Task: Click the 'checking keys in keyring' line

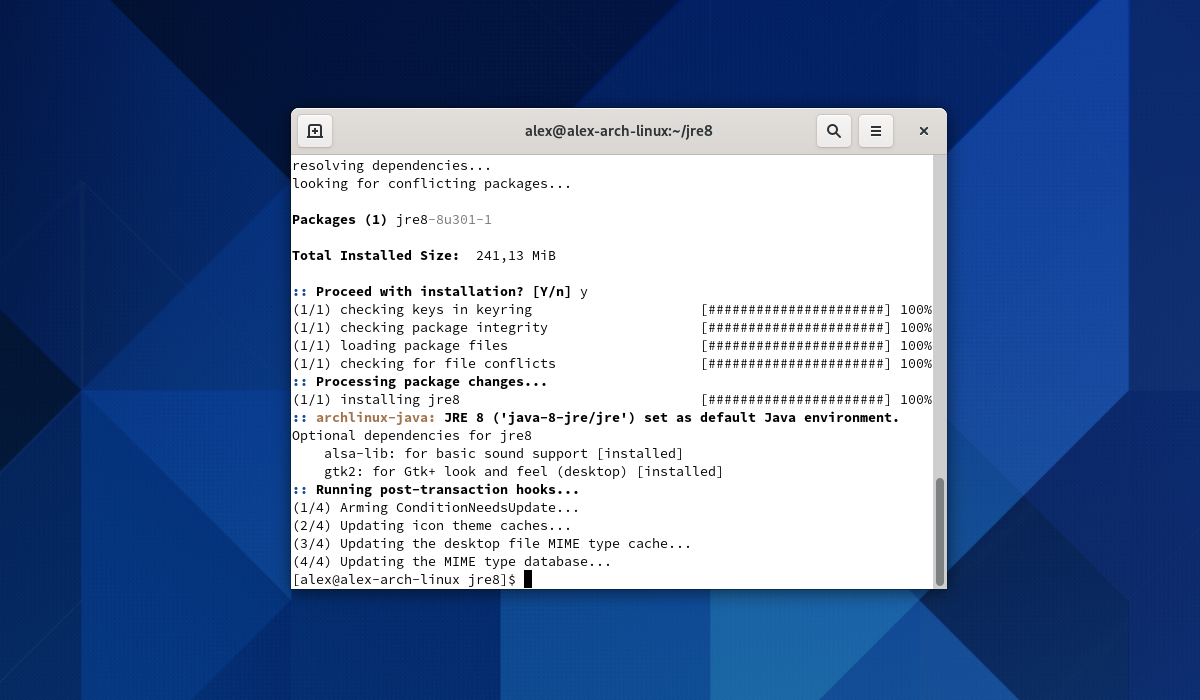Action: coord(612,309)
